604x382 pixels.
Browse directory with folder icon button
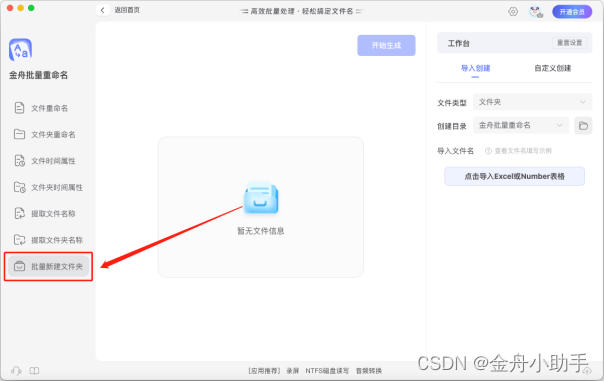pos(583,126)
